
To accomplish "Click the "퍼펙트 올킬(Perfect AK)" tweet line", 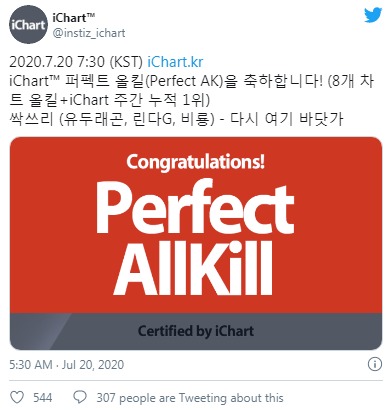I will point(145,81).
